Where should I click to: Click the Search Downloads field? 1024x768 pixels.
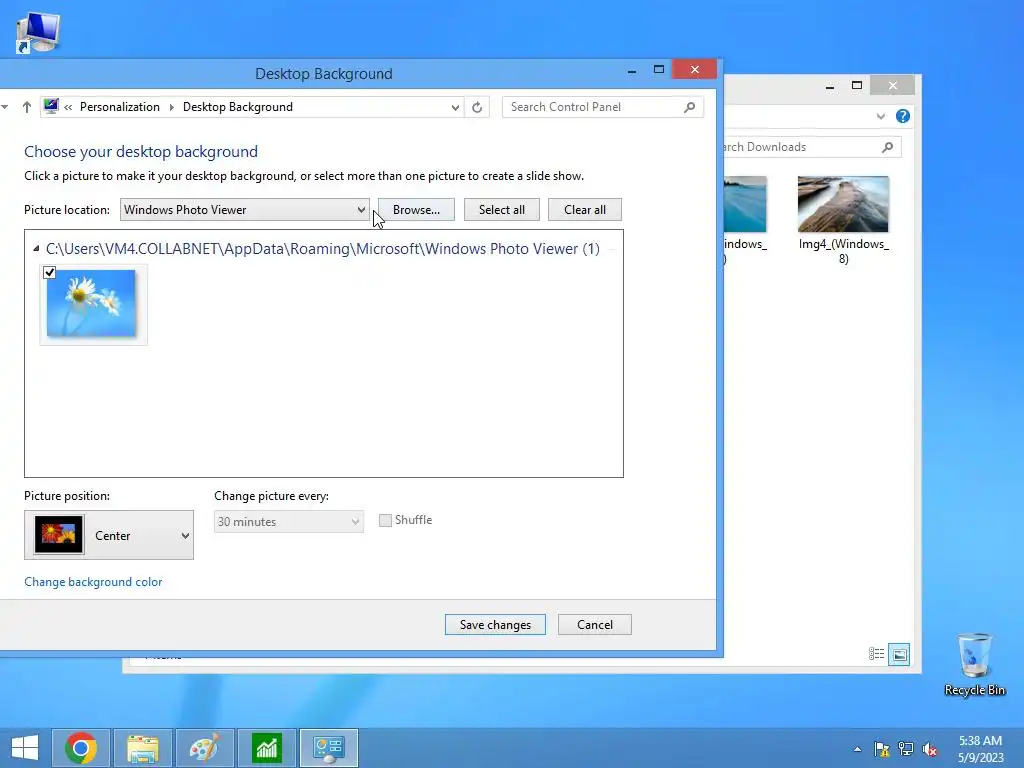[x=812, y=147]
